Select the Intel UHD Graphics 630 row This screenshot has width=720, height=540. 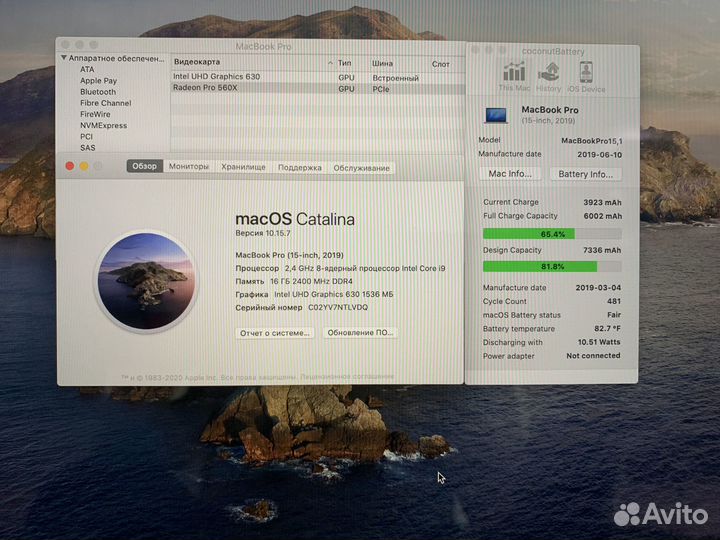tap(318, 77)
